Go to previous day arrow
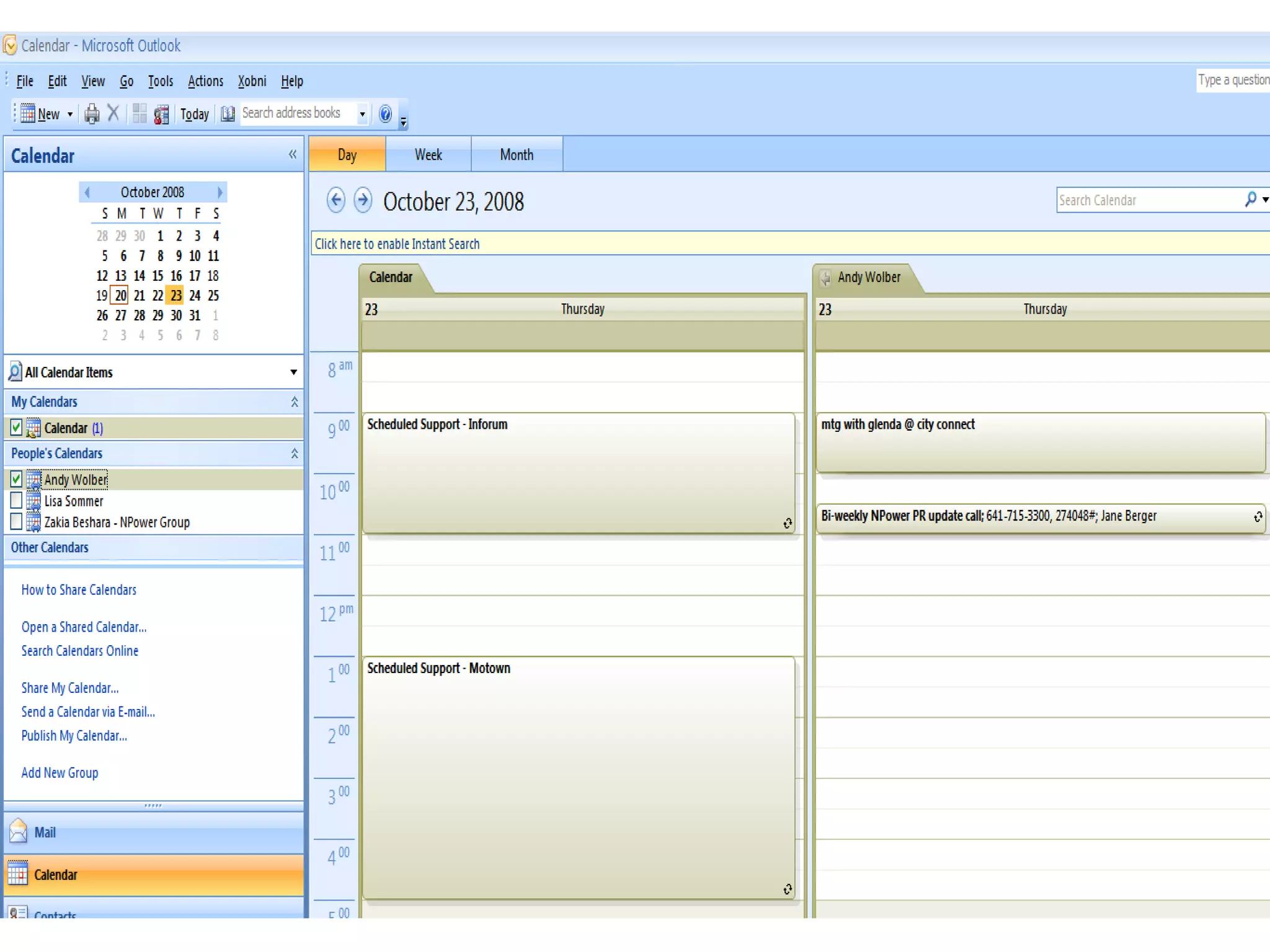 335,200
